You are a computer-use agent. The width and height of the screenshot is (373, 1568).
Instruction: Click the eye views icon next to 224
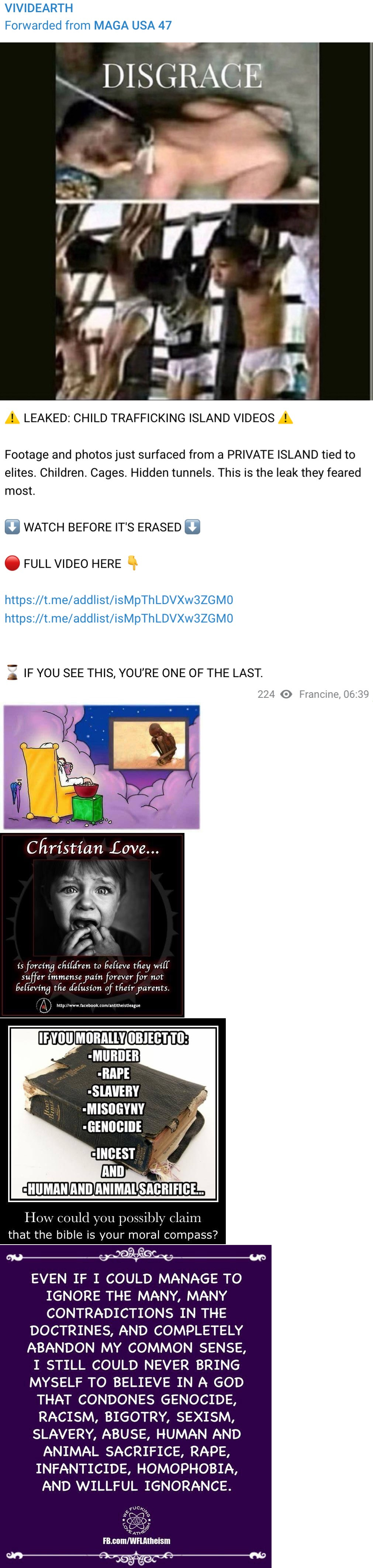click(x=286, y=694)
